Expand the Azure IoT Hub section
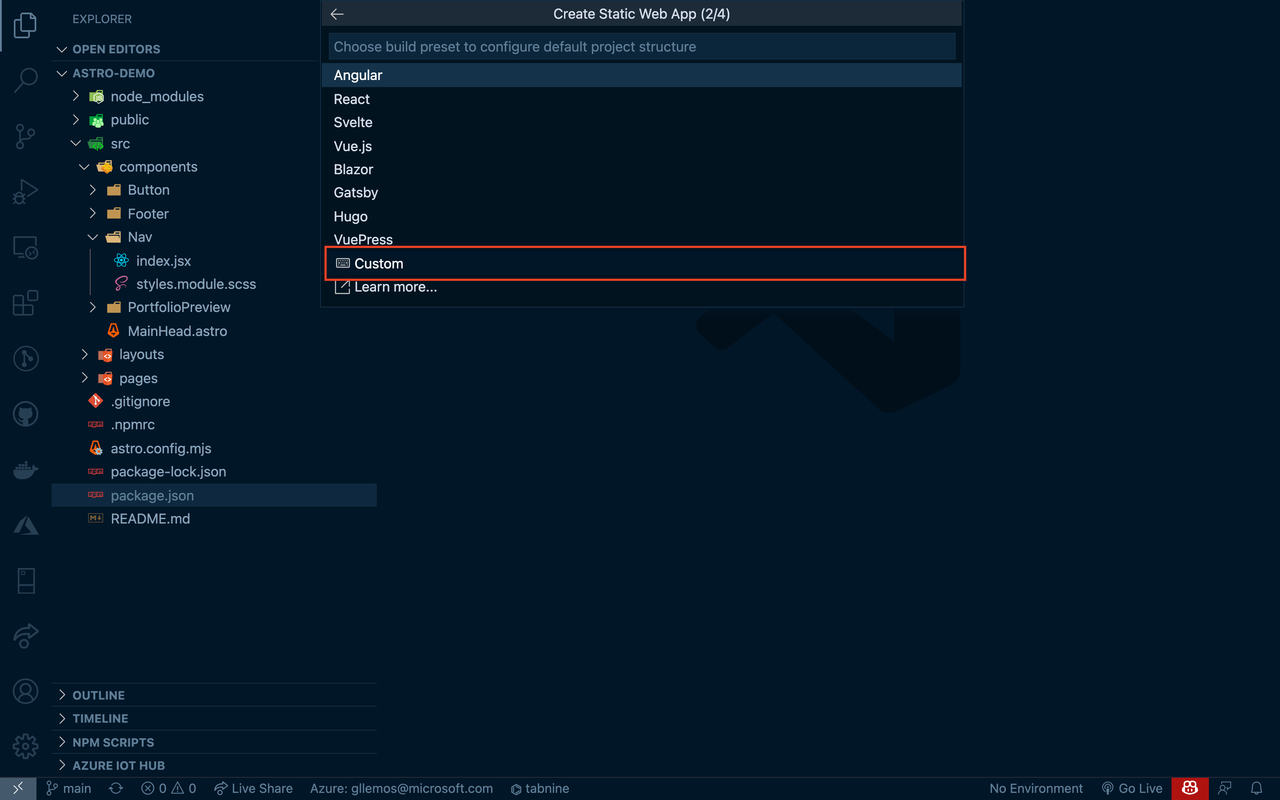Viewport: 1280px width, 800px height. coord(214,765)
